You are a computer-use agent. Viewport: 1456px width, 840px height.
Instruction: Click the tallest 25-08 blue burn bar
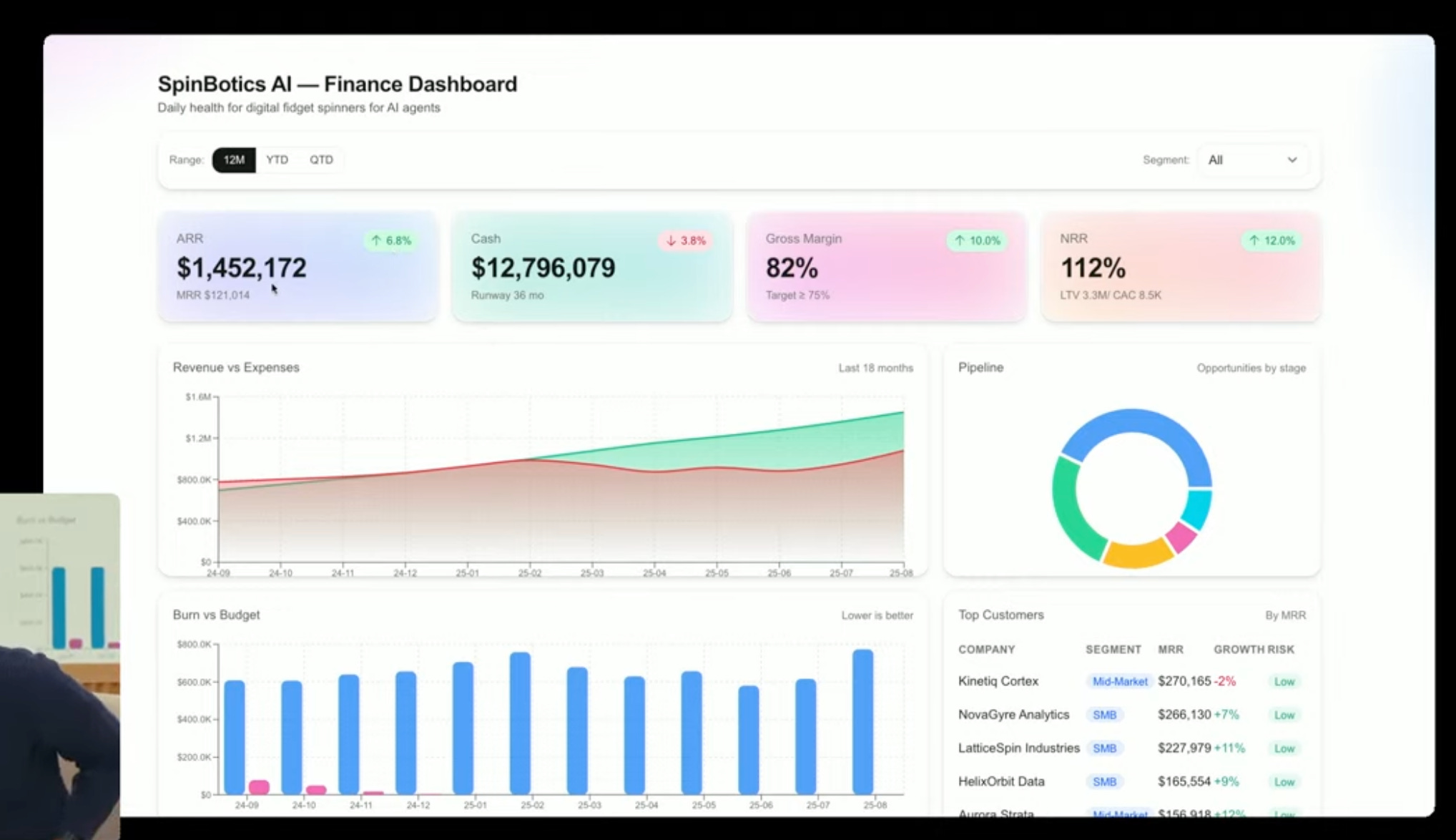tap(863, 723)
